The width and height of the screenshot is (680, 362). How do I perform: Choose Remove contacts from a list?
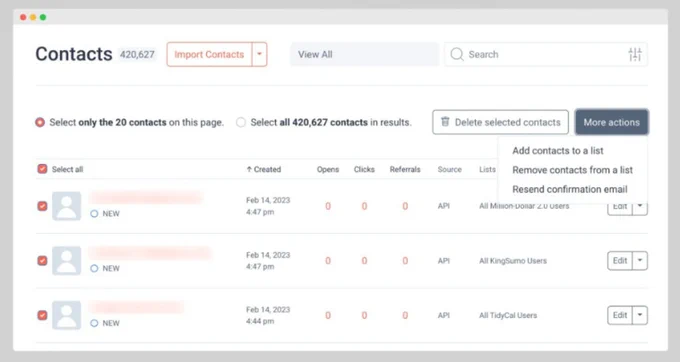pos(572,170)
